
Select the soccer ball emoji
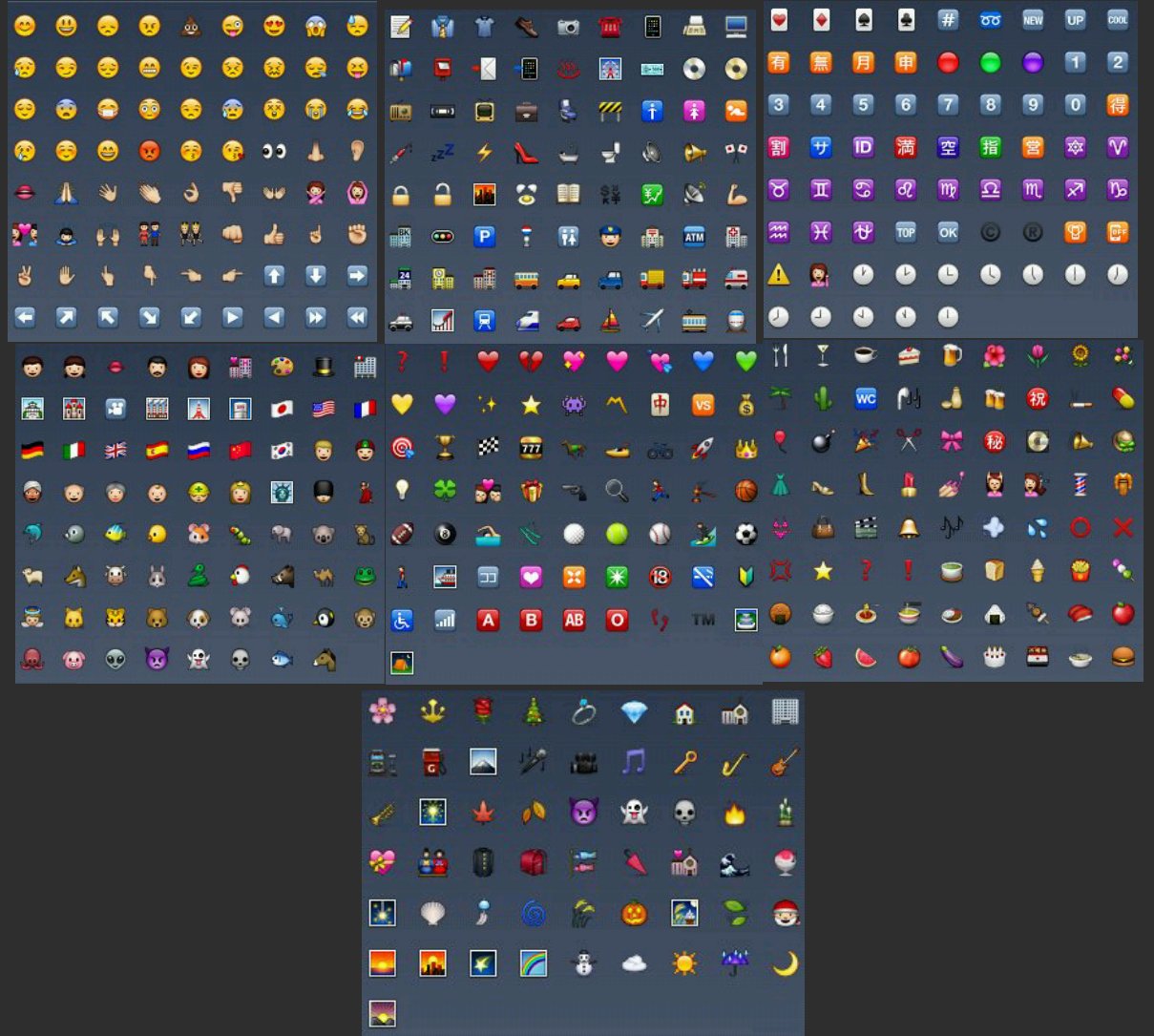tap(746, 534)
